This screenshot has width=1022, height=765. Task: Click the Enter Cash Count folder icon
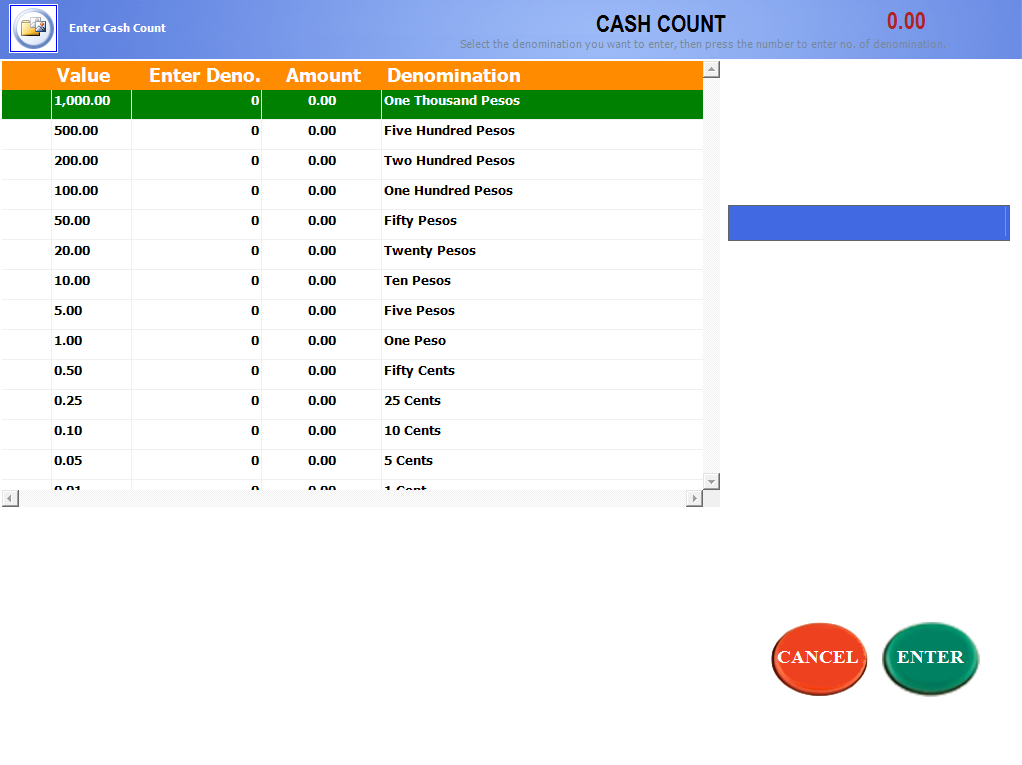click(34, 28)
